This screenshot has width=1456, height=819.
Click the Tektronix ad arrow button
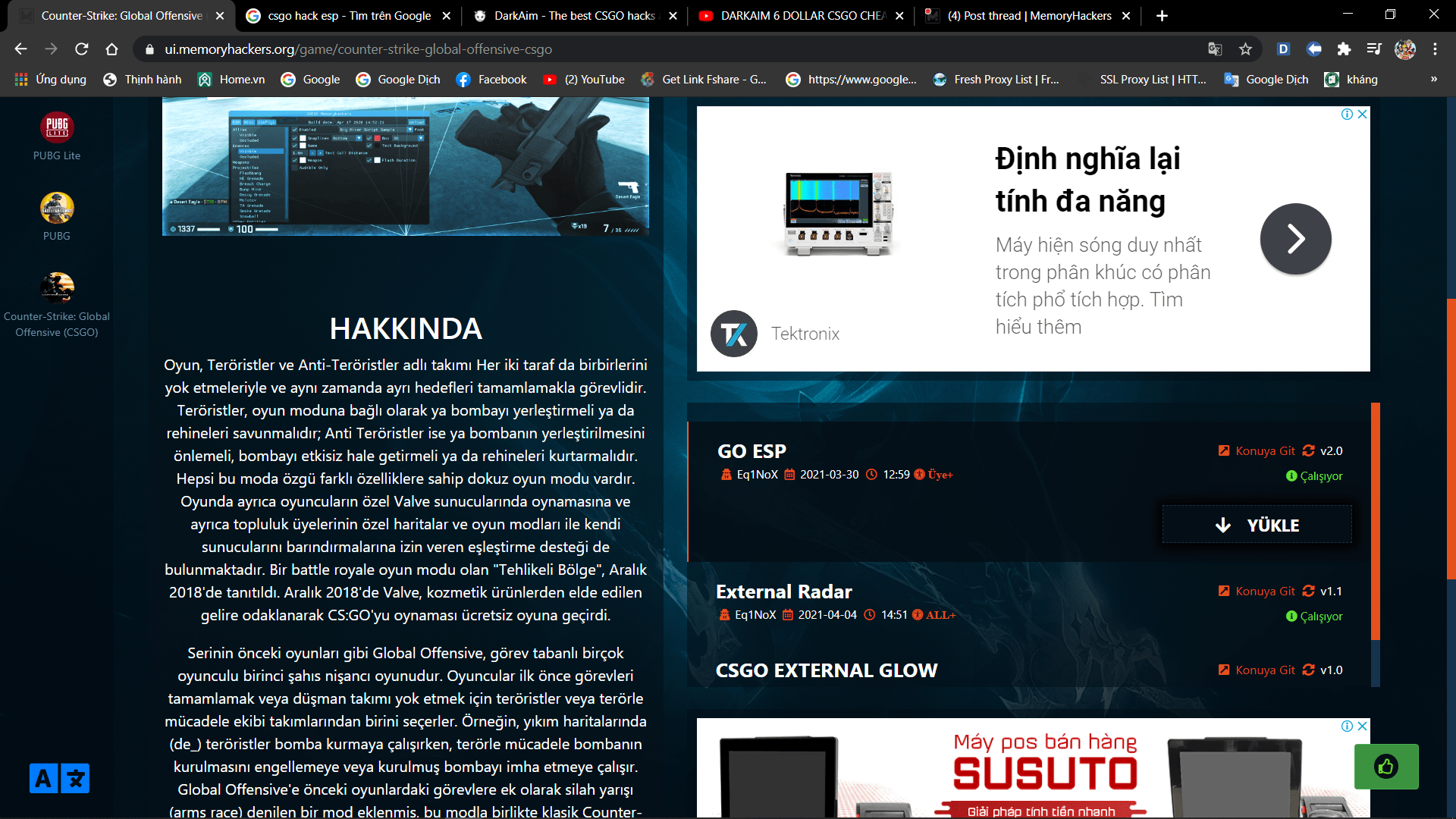1295,239
